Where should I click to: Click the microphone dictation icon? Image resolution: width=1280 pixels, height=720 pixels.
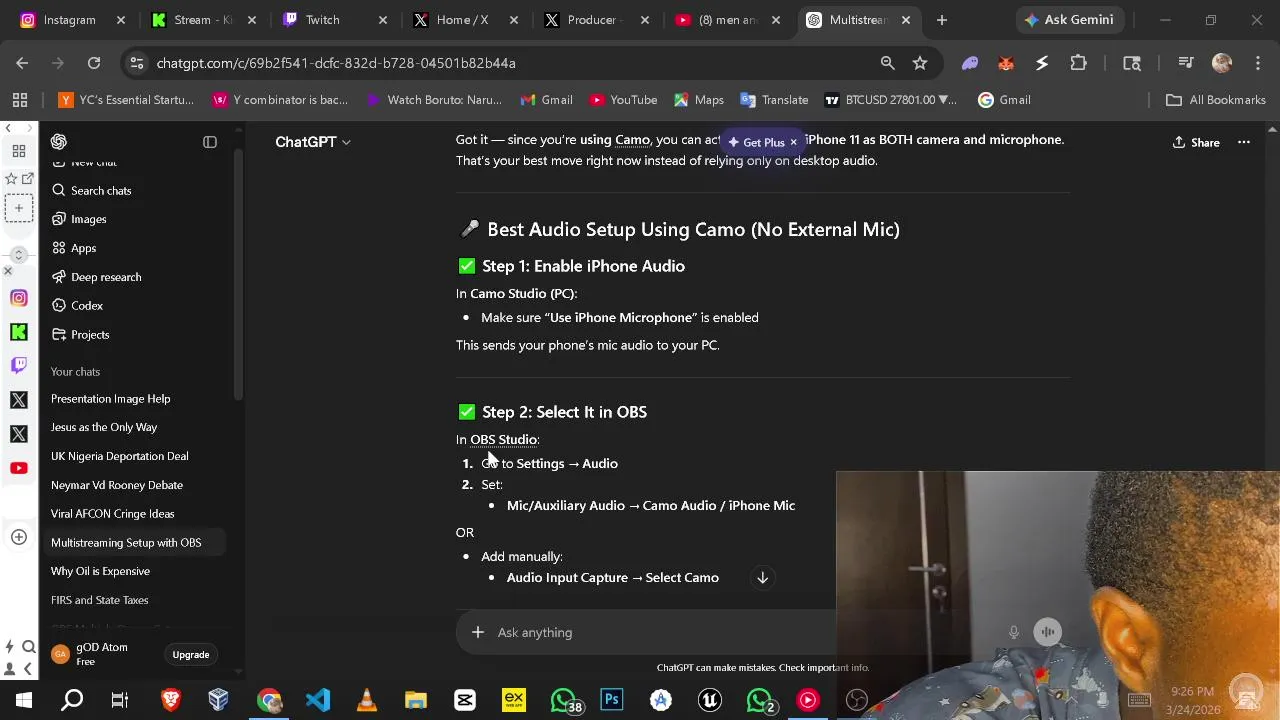[x=1013, y=632]
